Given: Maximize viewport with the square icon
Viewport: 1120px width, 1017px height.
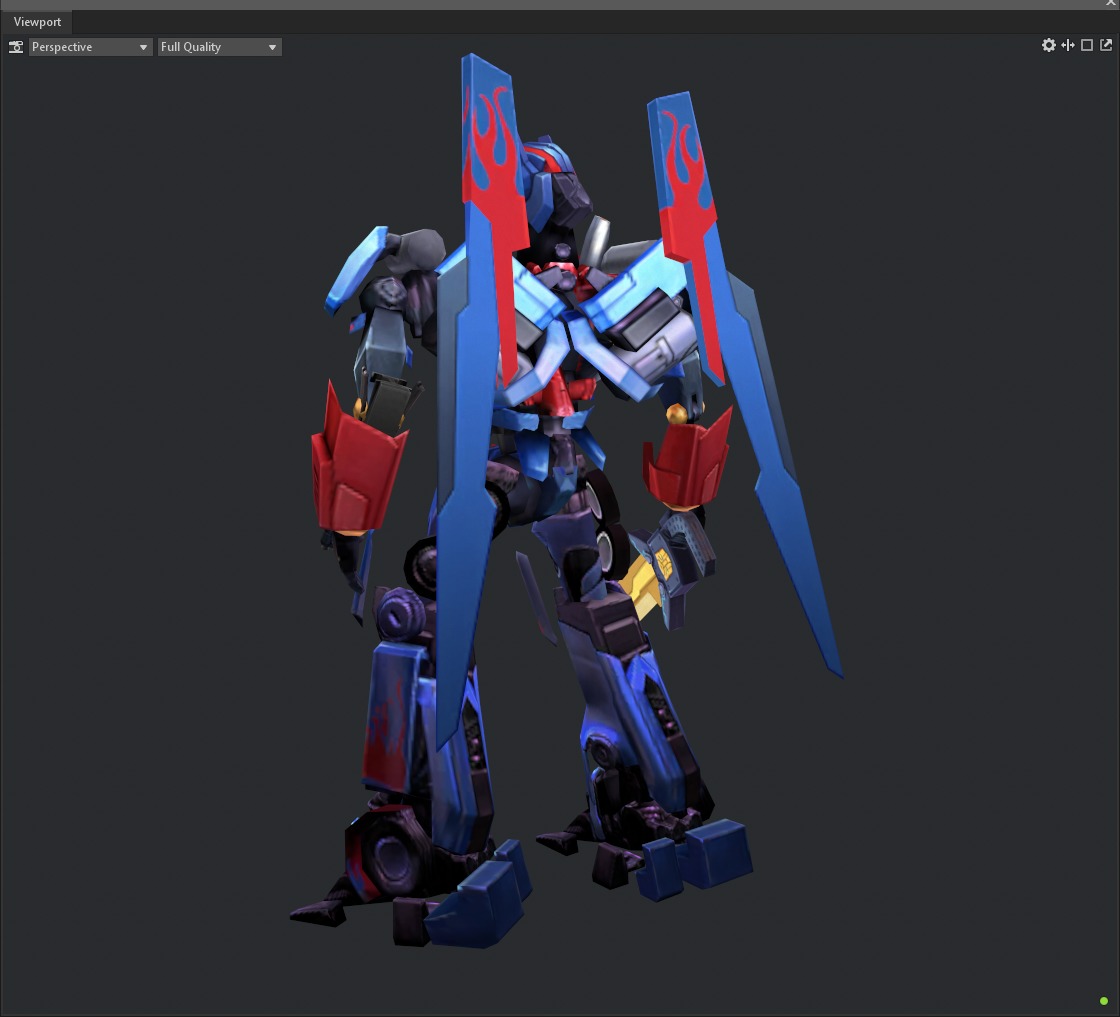Looking at the screenshot, I should click(x=1087, y=46).
